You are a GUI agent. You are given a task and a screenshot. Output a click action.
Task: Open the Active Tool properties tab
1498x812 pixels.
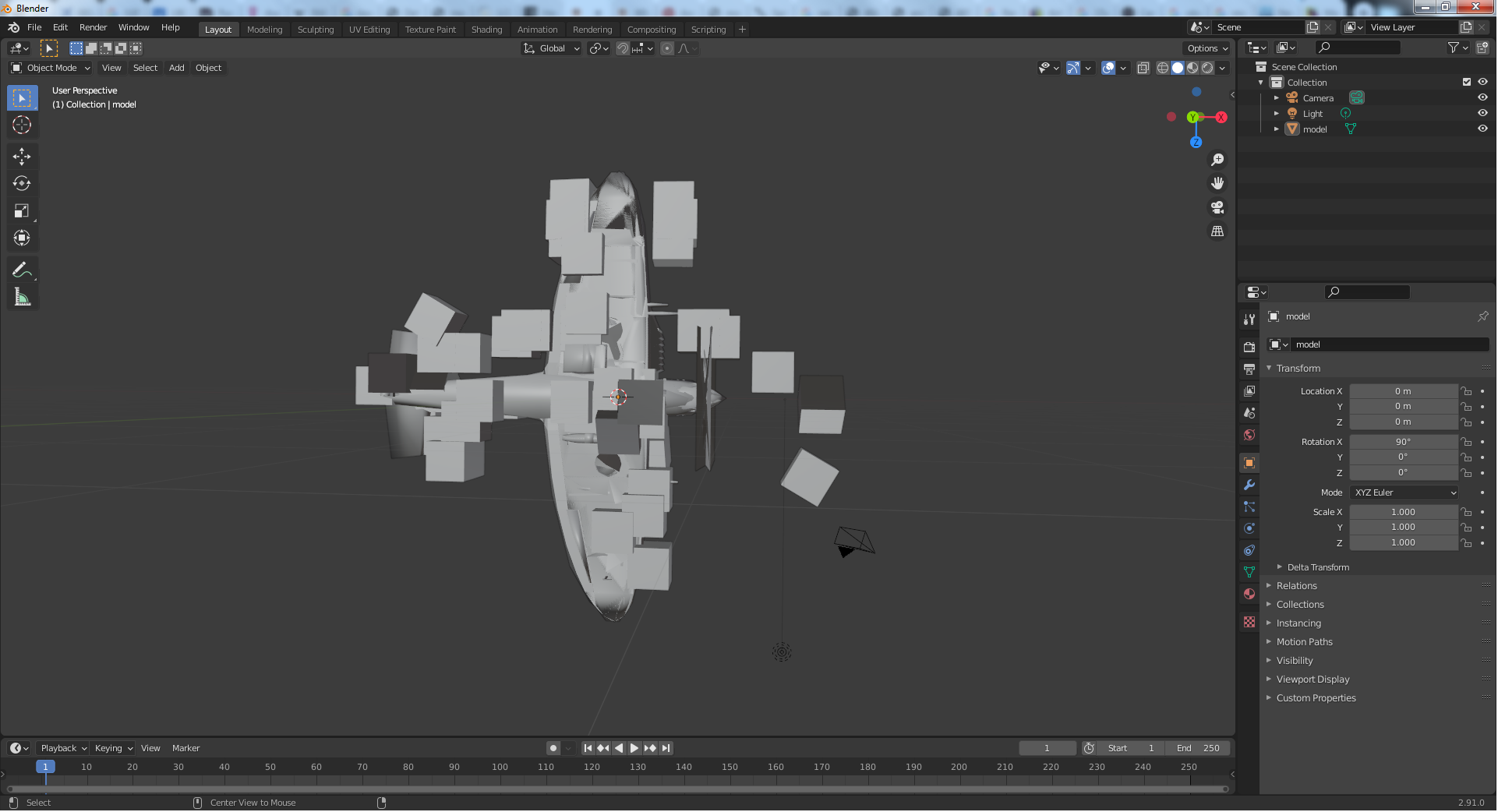[1250, 320]
